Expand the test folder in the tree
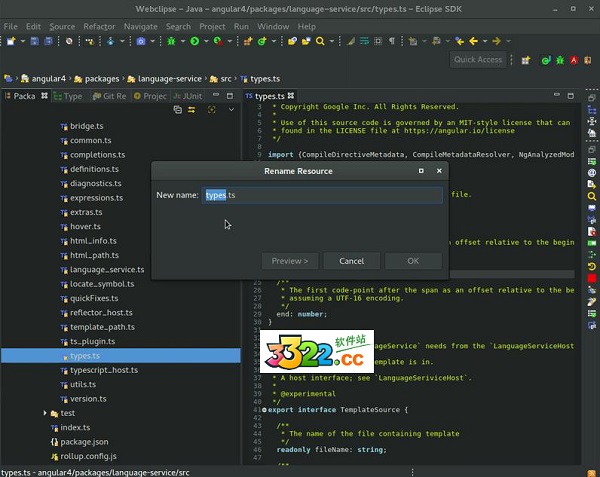The height and width of the screenshot is (477, 600). tap(47, 413)
